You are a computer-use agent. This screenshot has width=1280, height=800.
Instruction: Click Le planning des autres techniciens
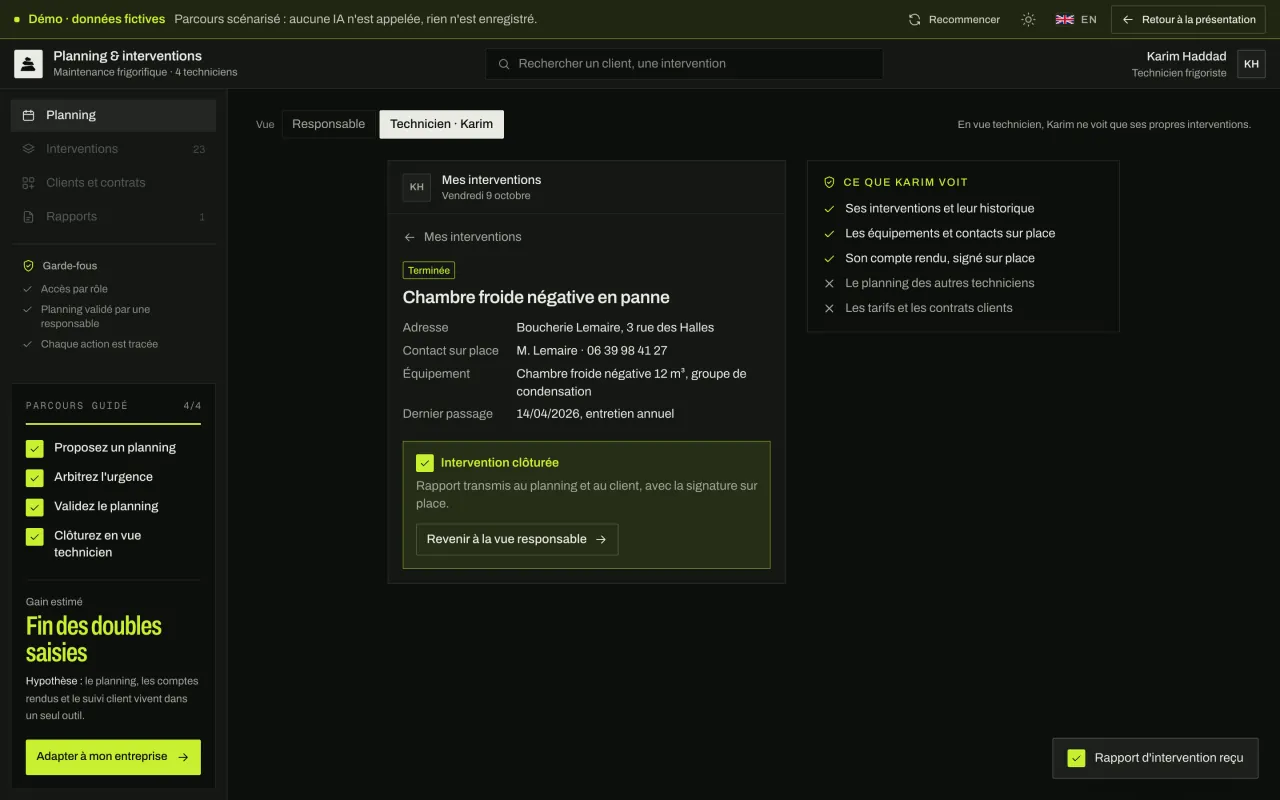click(940, 283)
